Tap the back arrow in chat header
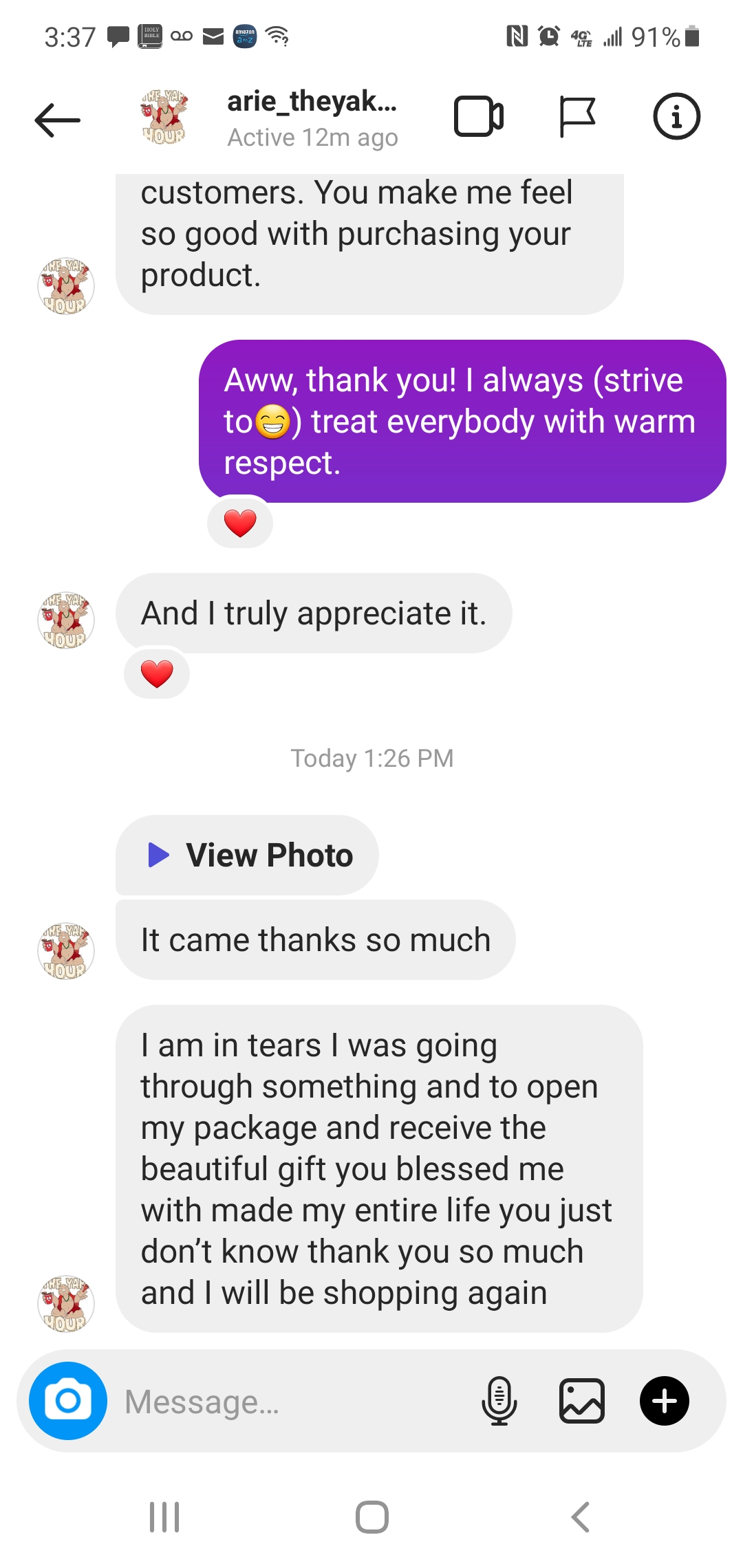This screenshot has height=1568, width=743. 58,120
